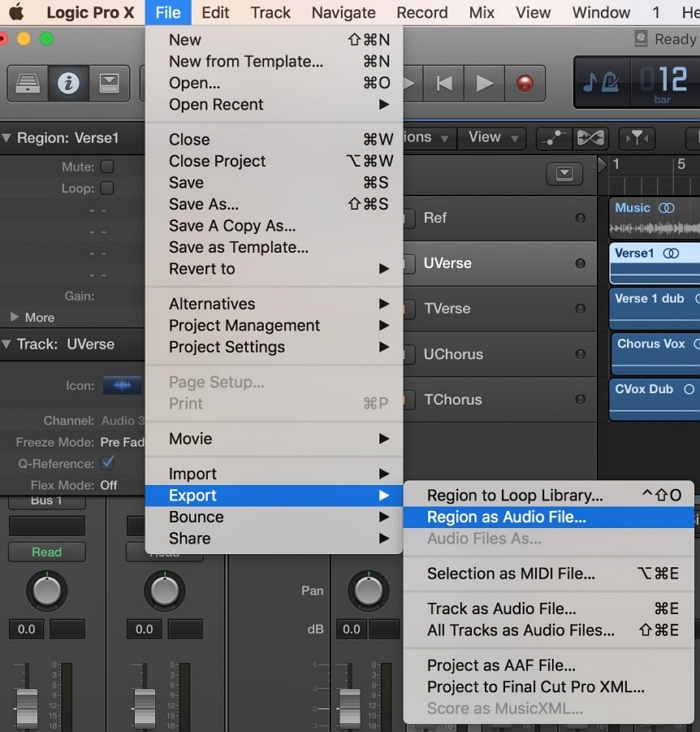Open the View dropdown in tracks area
700x732 pixels.
(493, 137)
